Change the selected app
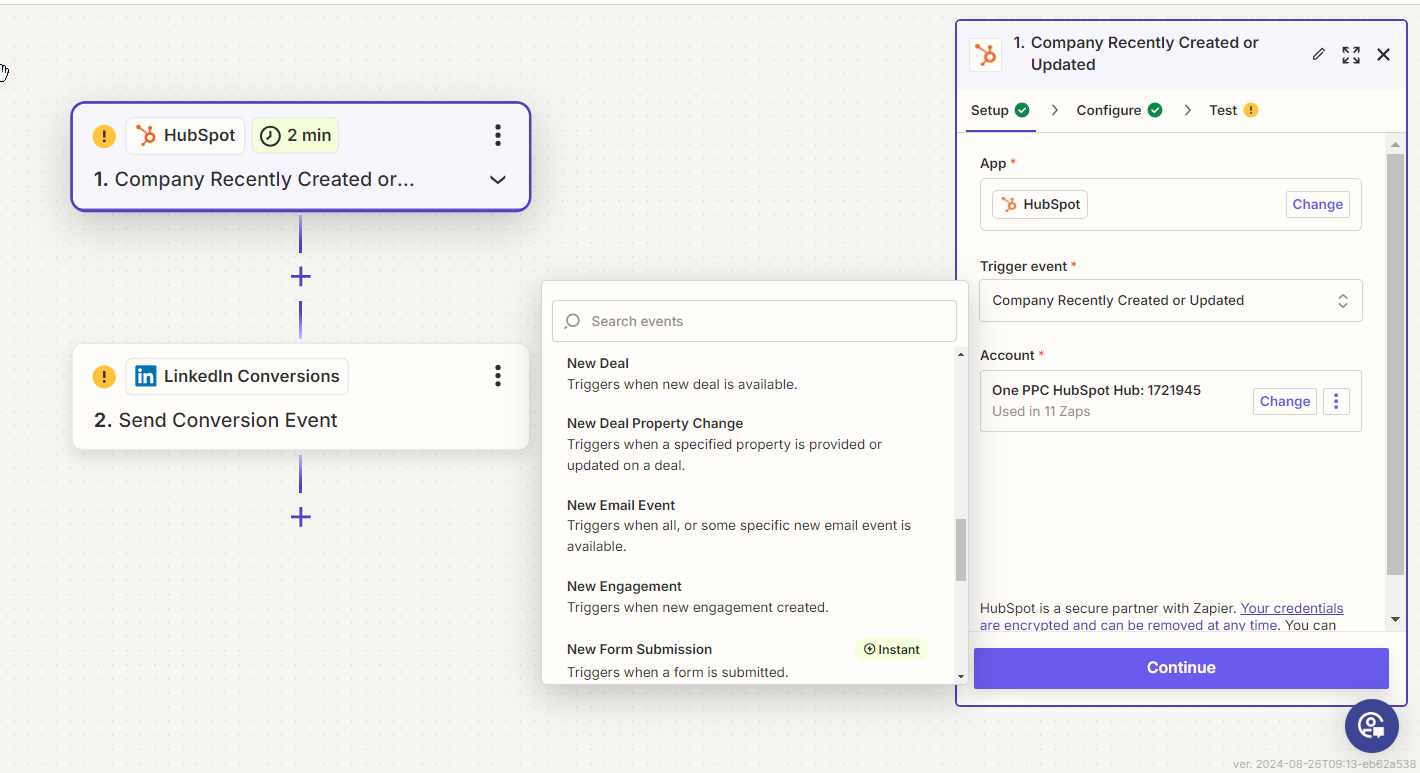 (1317, 204)
